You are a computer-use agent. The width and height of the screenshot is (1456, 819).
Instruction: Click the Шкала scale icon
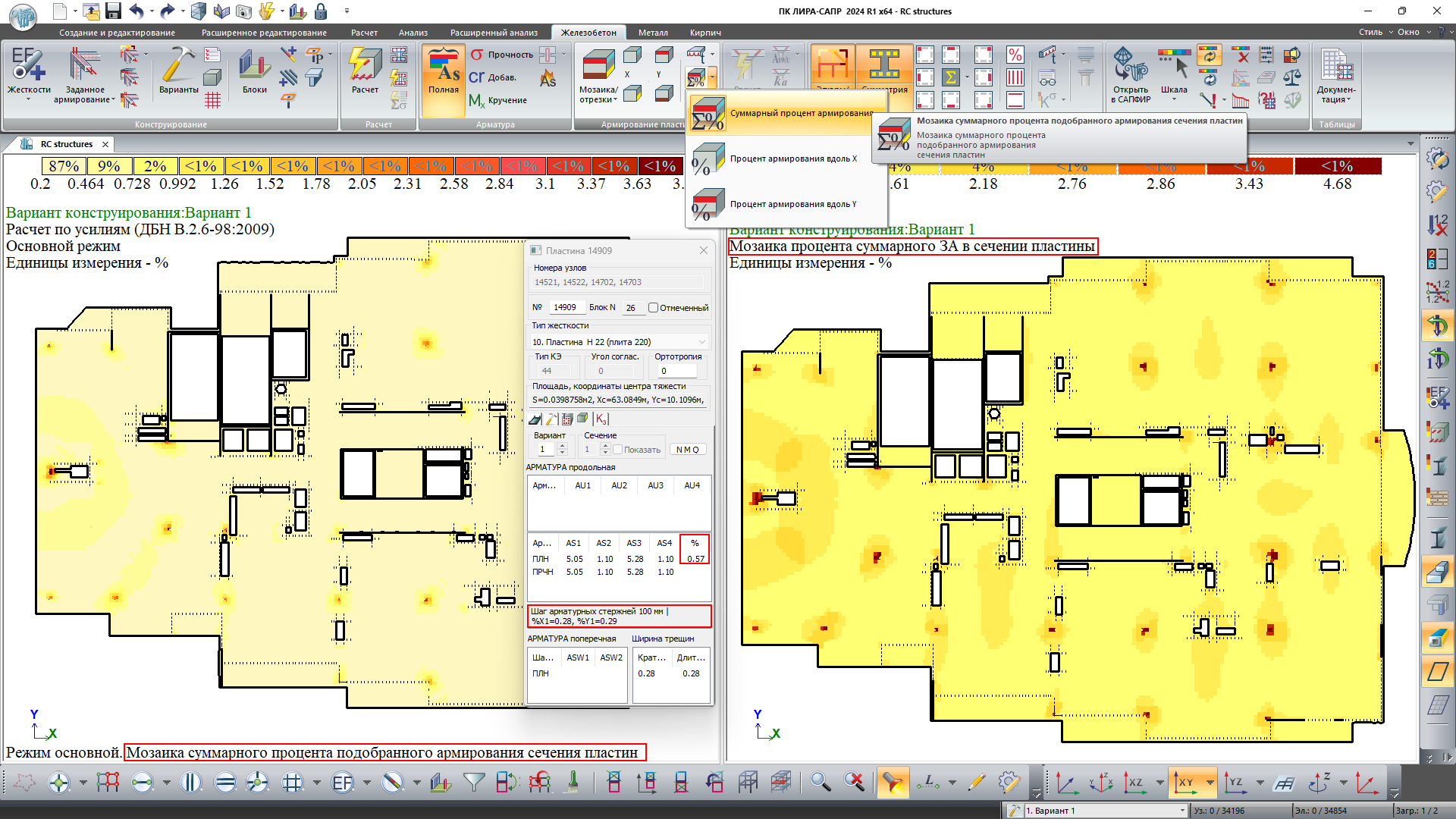(1173, 65)
